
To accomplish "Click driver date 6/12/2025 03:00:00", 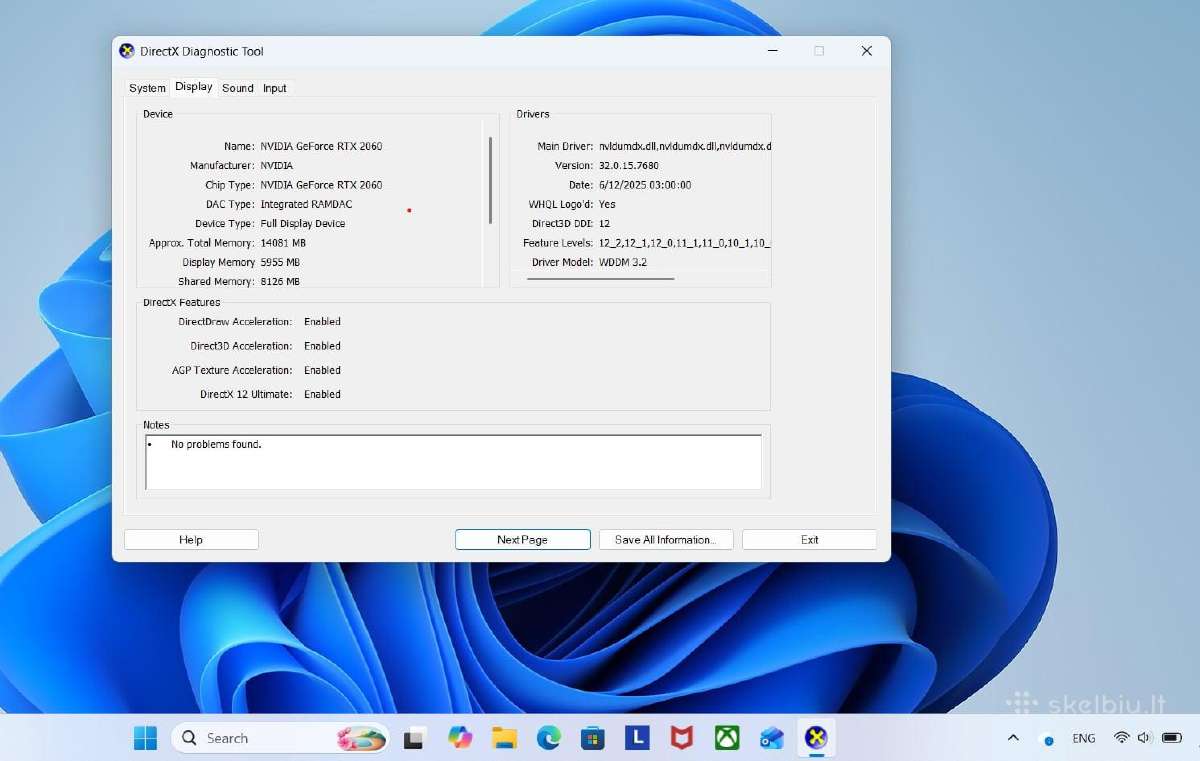I will 645,185.
